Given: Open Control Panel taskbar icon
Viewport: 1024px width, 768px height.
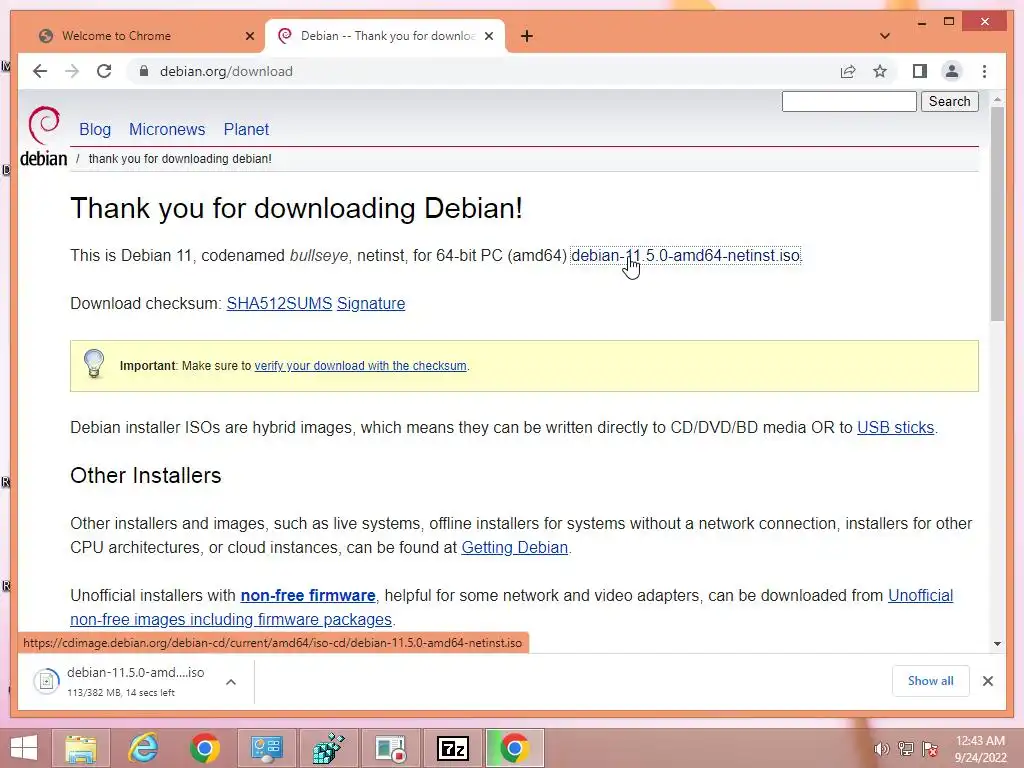Looking at the screenshot, I should 266,748.
